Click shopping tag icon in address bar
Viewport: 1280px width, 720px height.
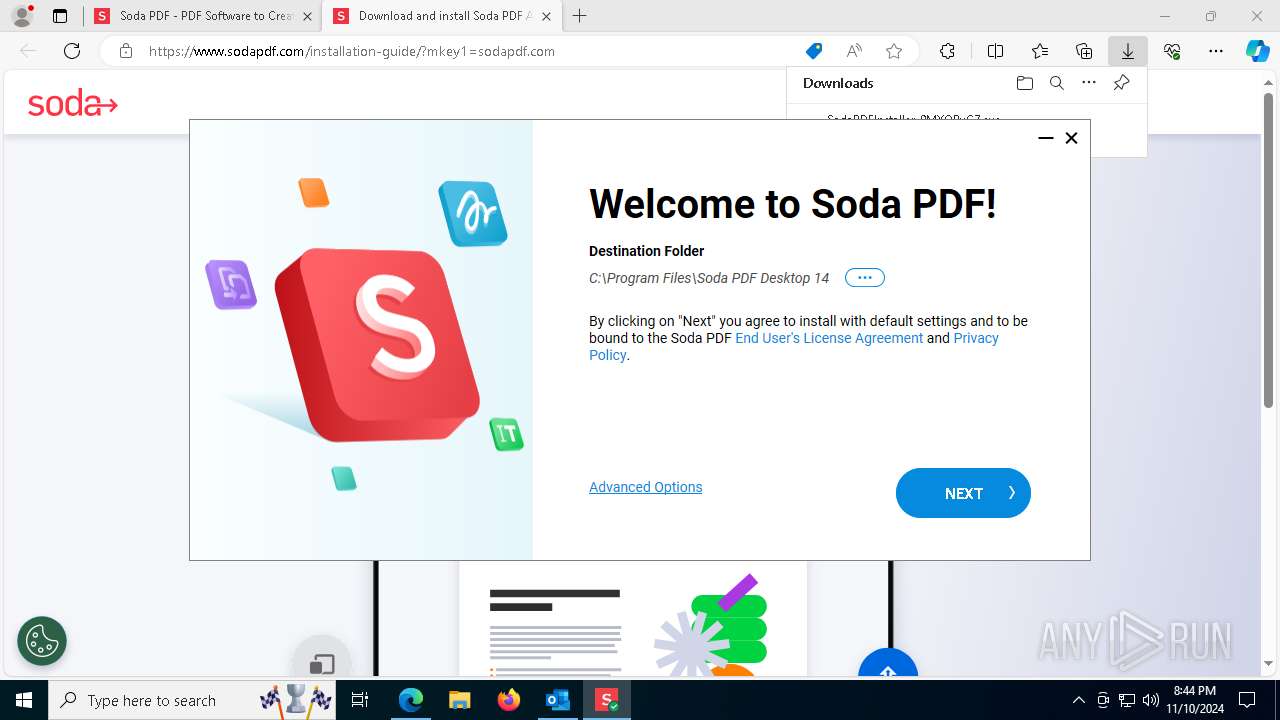point(814,51)
